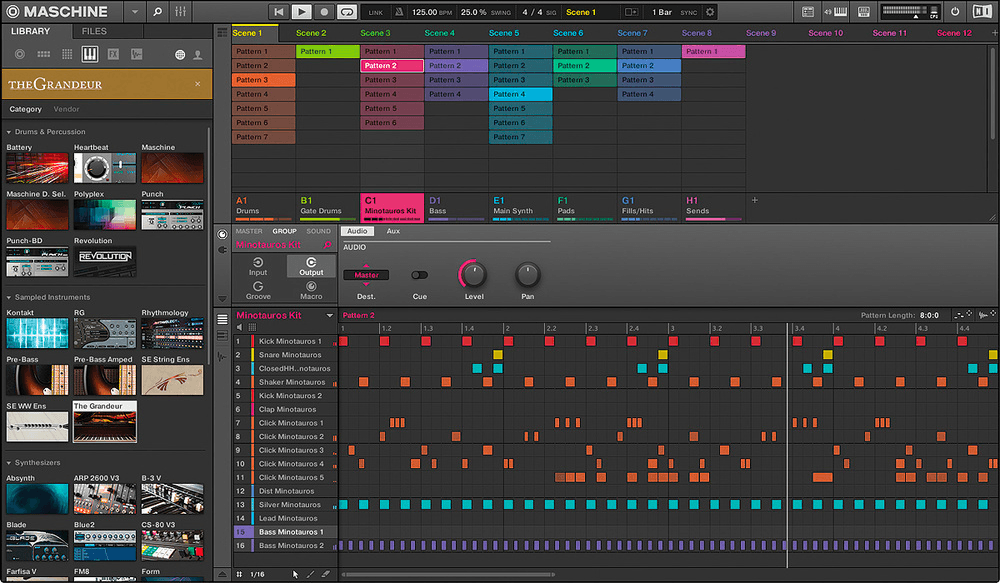
Task: Adjust the Pan knob
Action: [x=527, y=274]
